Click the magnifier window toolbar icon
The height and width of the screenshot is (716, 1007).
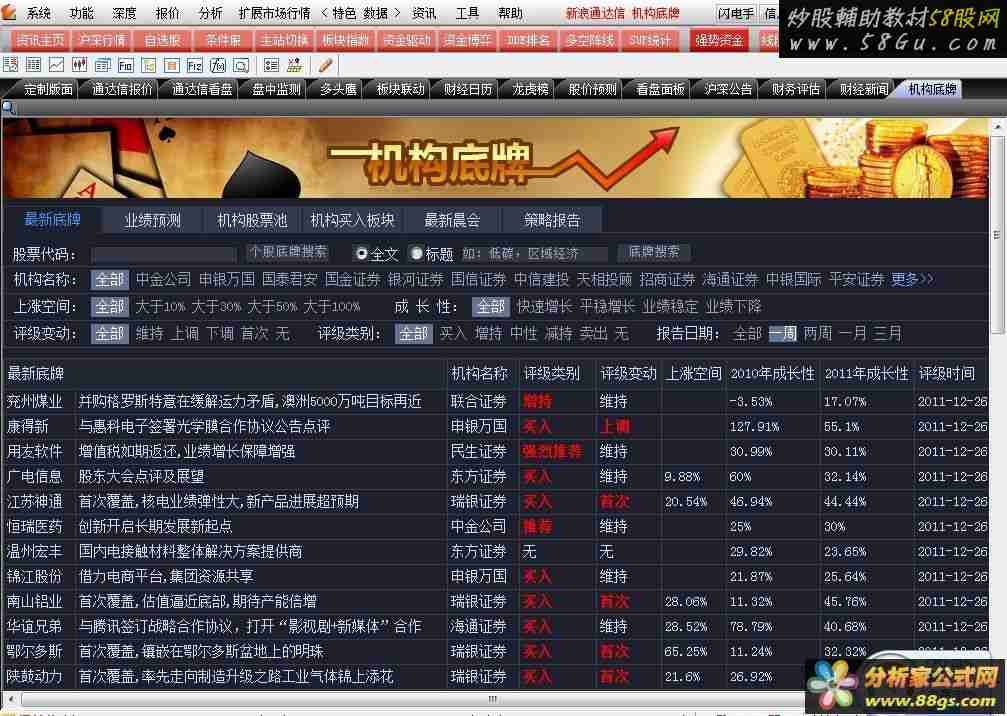click(241, 65)
